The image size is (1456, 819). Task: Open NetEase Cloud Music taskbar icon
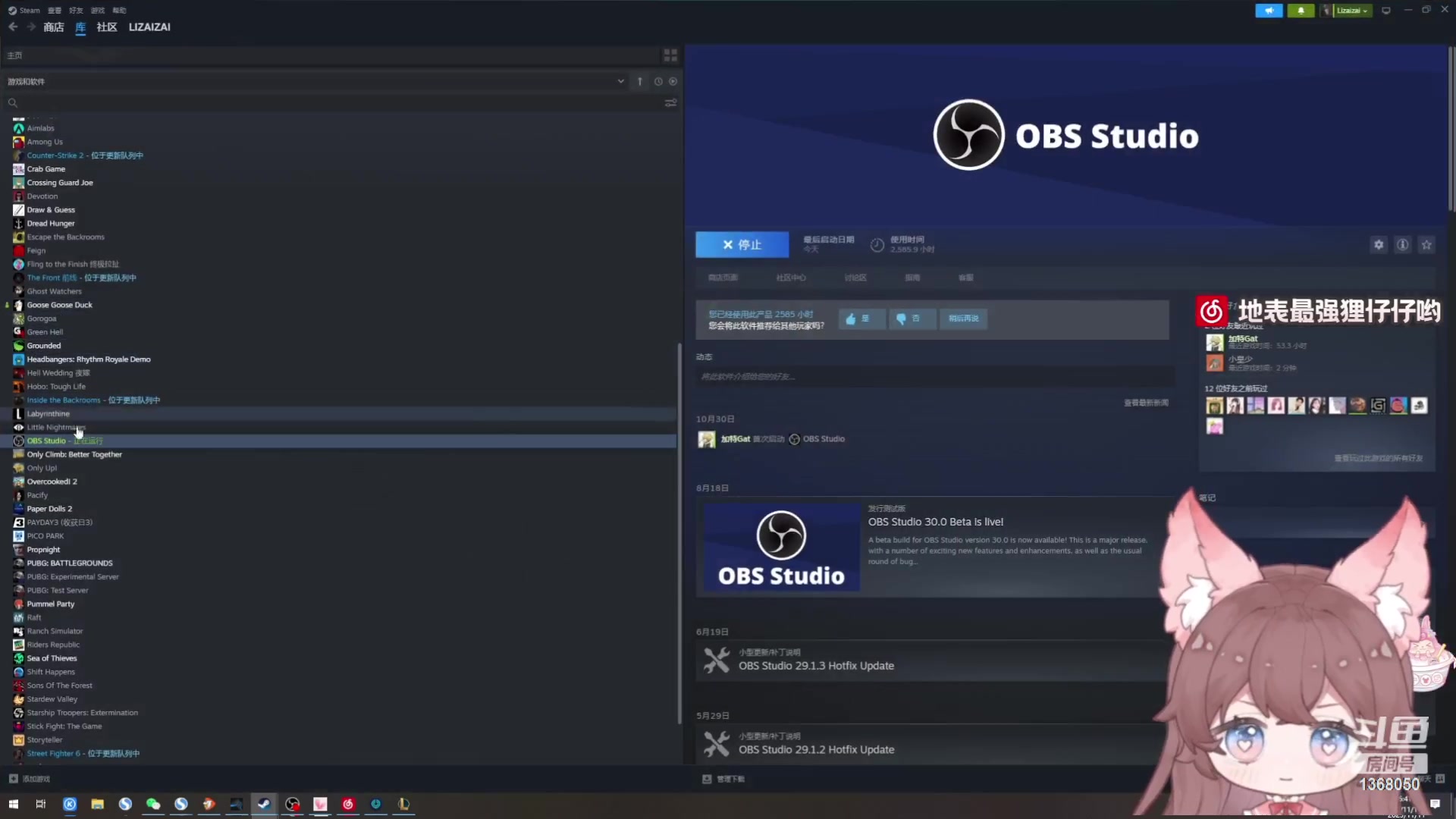coord(348,804)
